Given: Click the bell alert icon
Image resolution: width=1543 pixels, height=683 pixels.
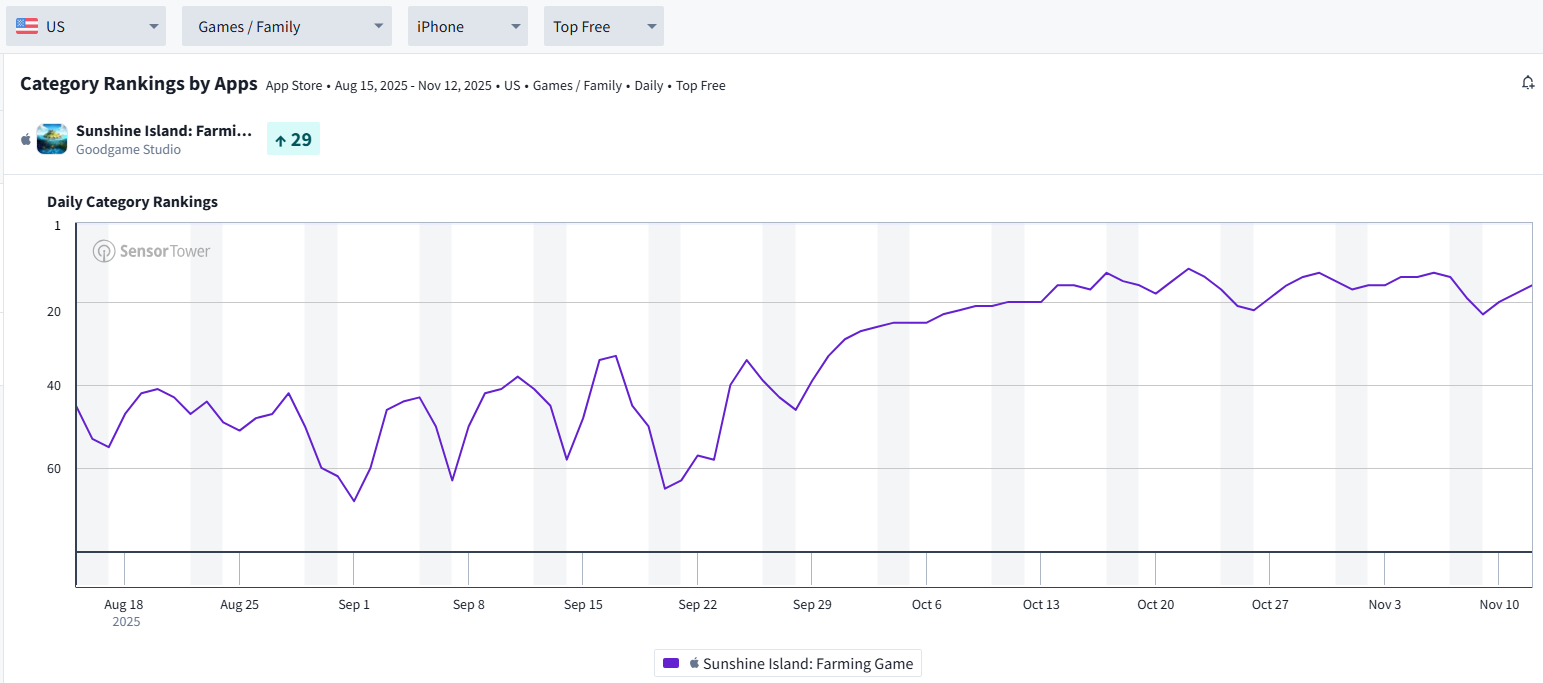Looking at the screenshot, I should pos(1527,83).
